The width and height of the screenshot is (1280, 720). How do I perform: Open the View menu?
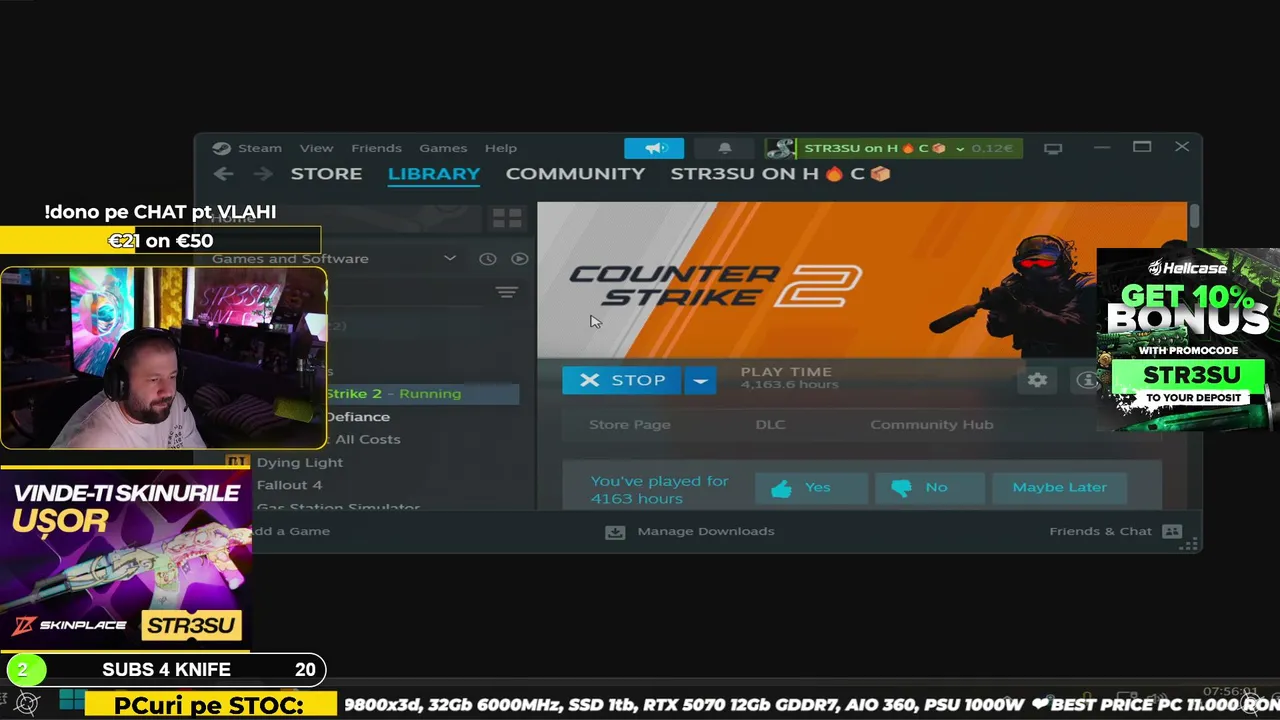pos(316,148)
